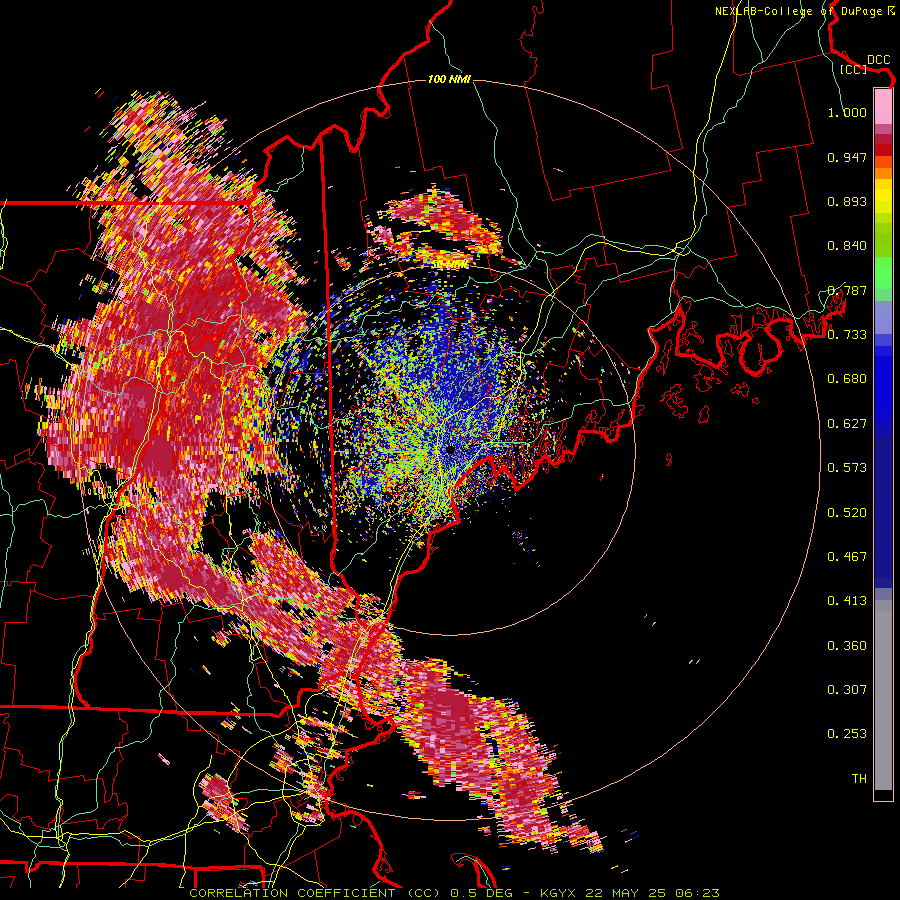This screenshot has height=900, width=900.
Task: Click the 0.893 scale value
Action: (x=847, y=201)
